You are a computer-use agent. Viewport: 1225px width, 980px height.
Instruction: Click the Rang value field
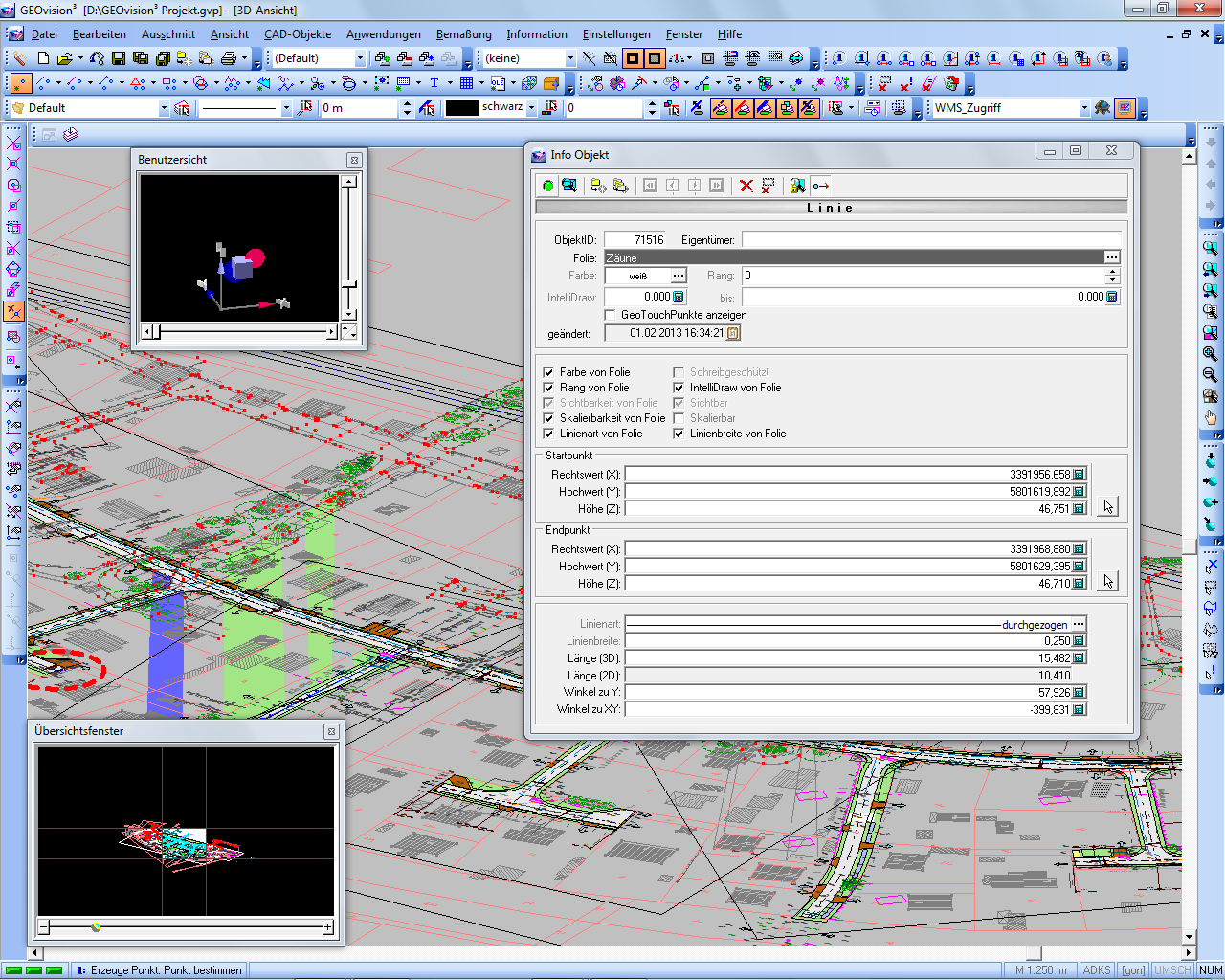point(924,276)
